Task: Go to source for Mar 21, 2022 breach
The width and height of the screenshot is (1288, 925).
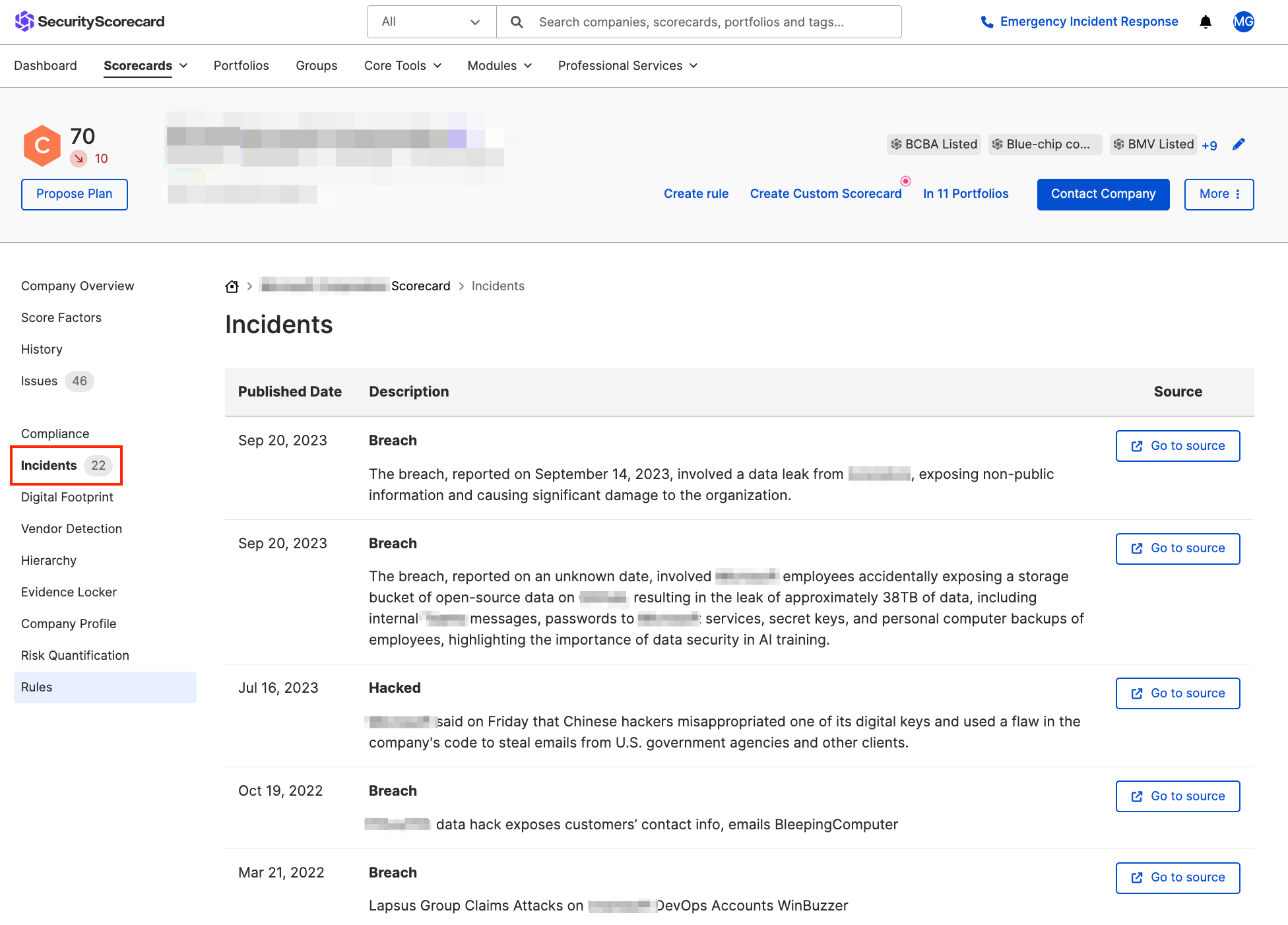Action: 1178,877
